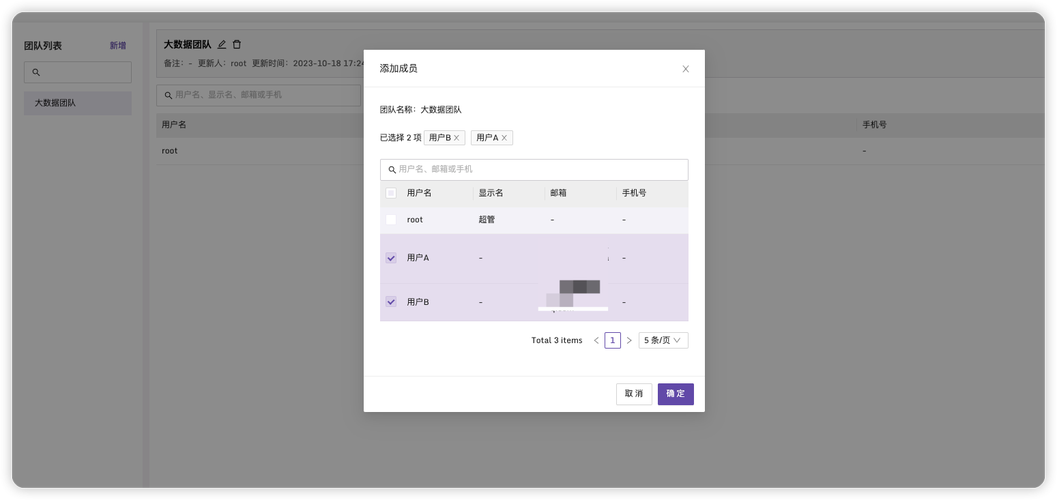Click search icon in dialog user search field
The image size is (1057, 500).
coord(392,170)
